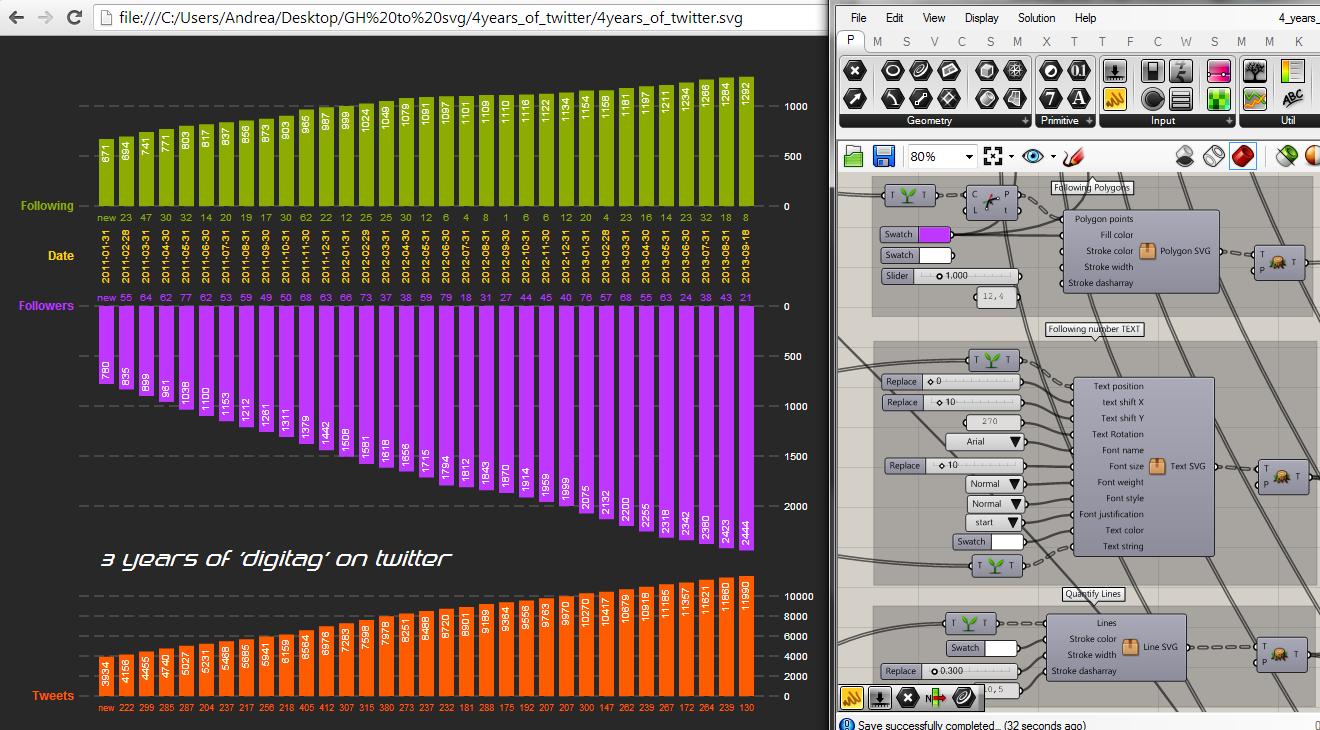Add the ABC scribble util component
Viewport: 1320px width, 730px height.
coord(1293,98)
